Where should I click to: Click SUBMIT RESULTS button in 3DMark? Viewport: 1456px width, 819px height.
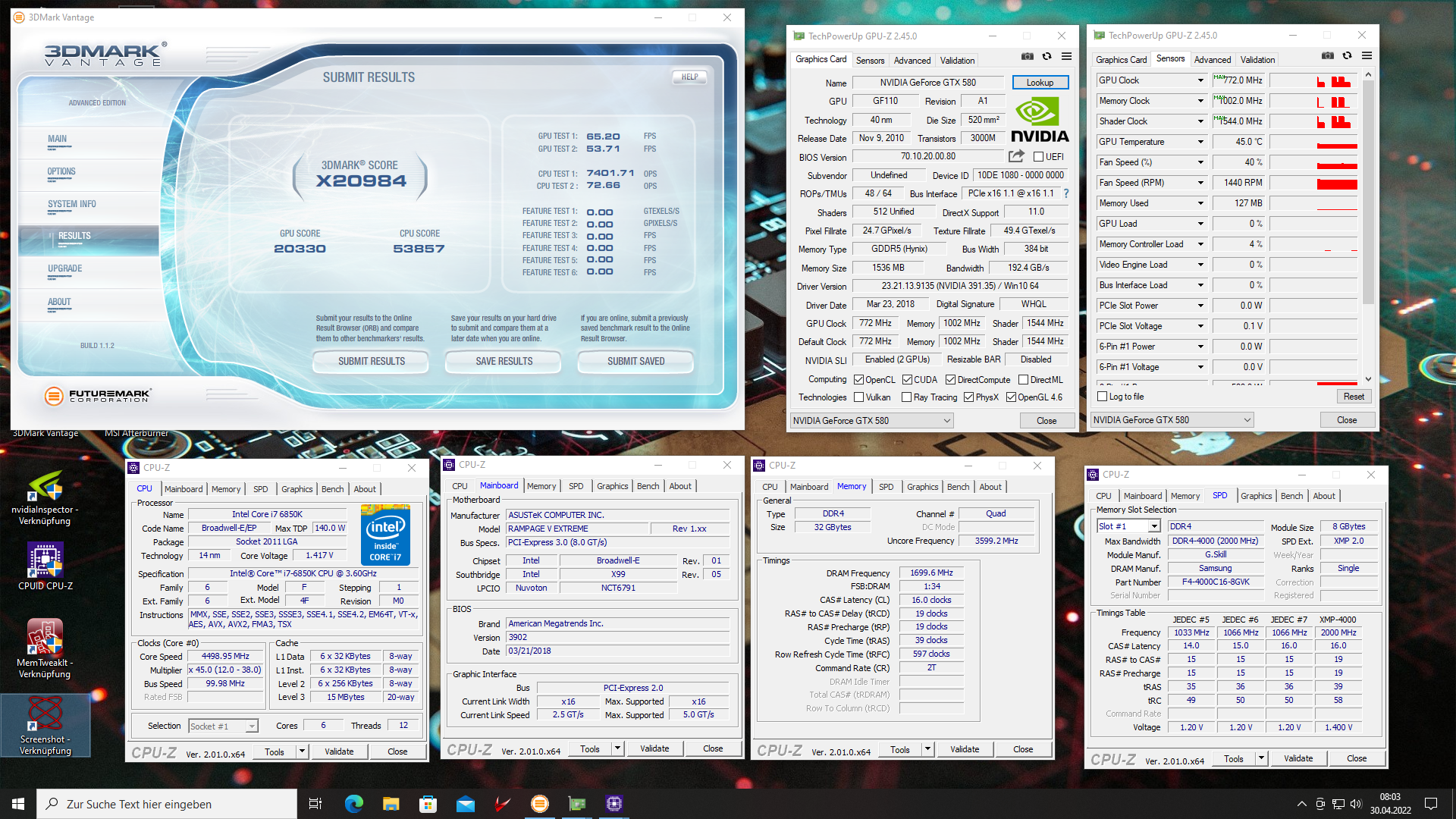(x=371, y=362)
